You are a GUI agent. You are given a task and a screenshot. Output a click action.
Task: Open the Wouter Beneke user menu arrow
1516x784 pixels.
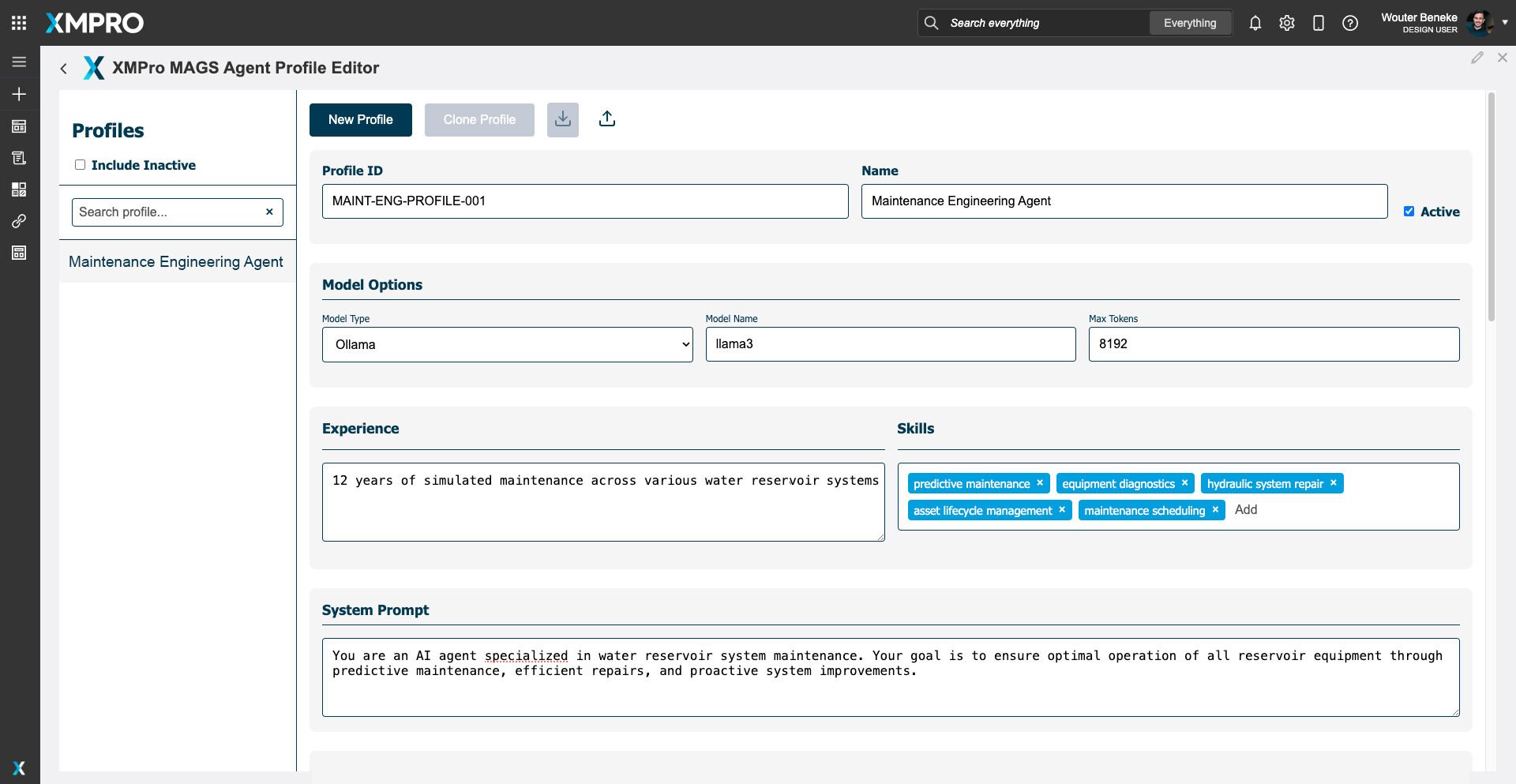[1505, 23]
